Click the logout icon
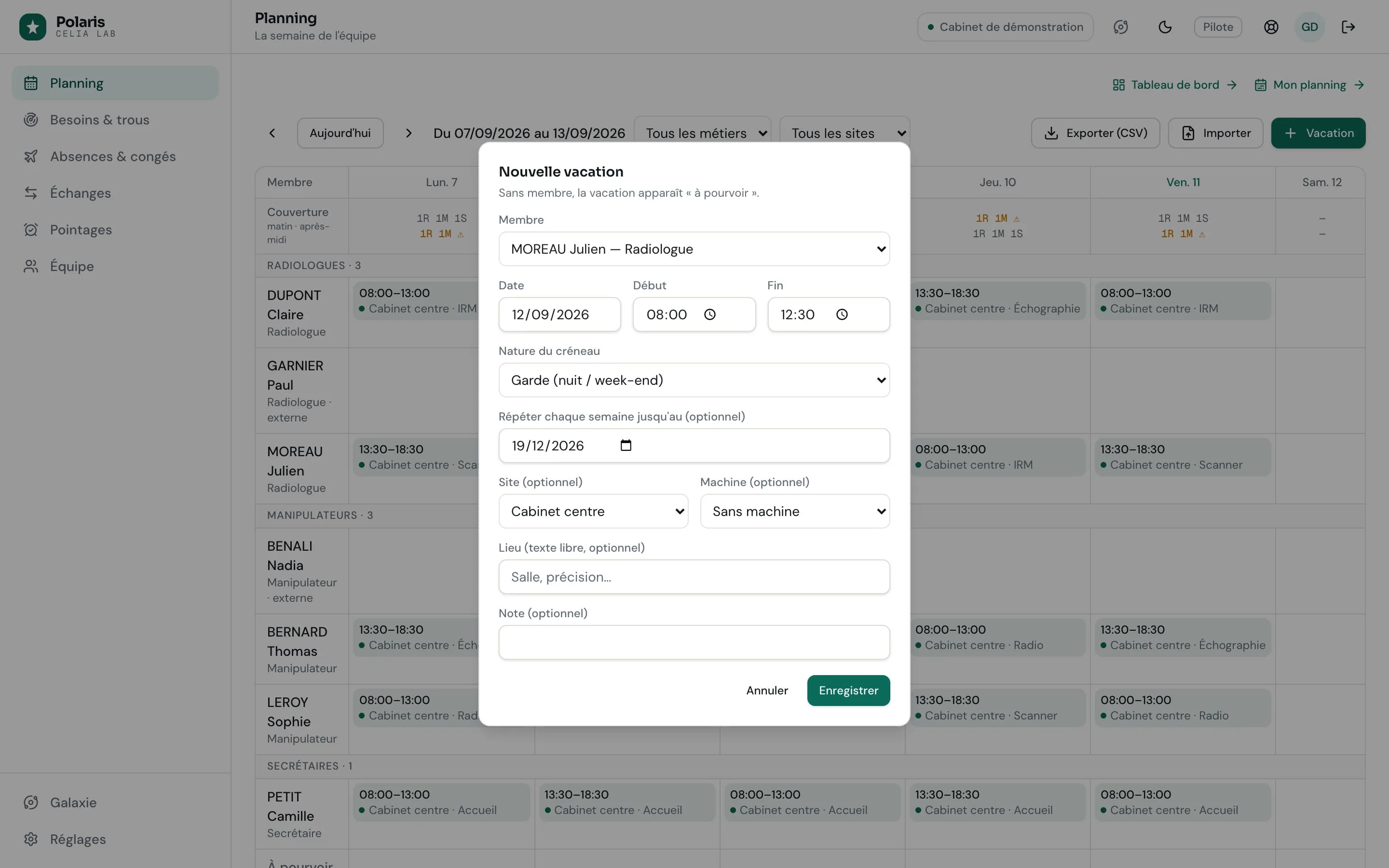The height and width of the screenshot is (868, 1389). point(1348,27)
